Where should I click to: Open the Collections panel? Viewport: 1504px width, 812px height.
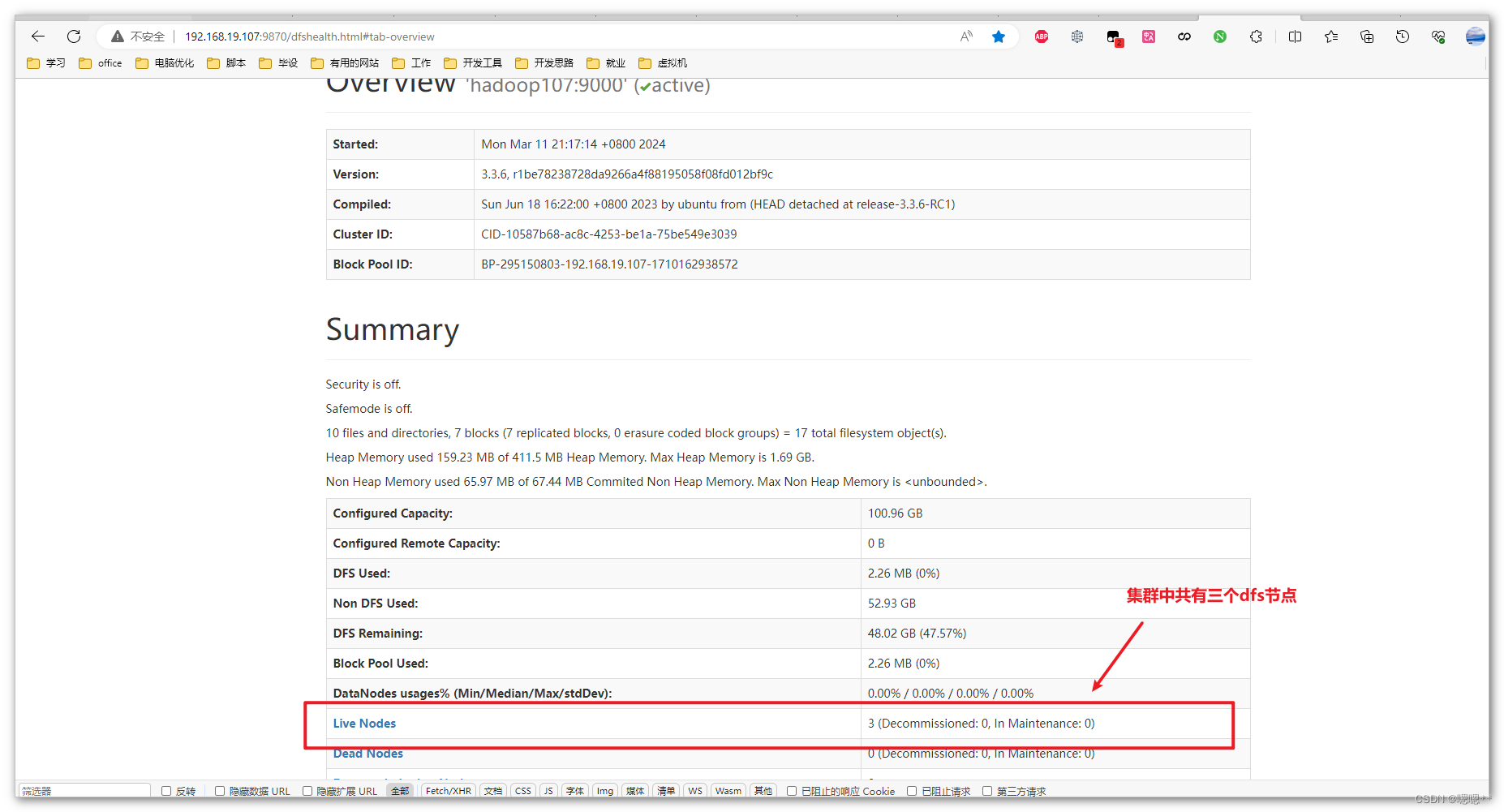(1367, 37)
